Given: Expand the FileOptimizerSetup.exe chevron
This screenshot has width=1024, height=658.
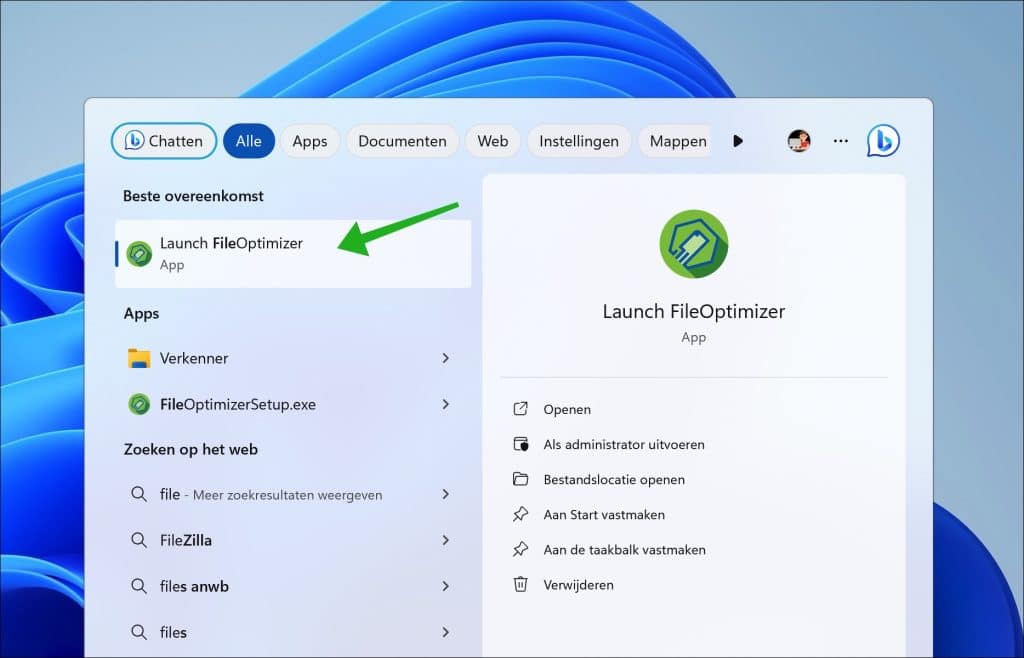Looking at the screenshot, I should 445,405.
